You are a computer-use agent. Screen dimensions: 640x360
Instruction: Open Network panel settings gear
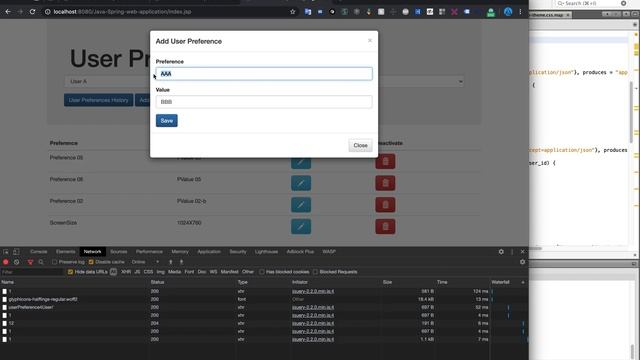point(522,262)
